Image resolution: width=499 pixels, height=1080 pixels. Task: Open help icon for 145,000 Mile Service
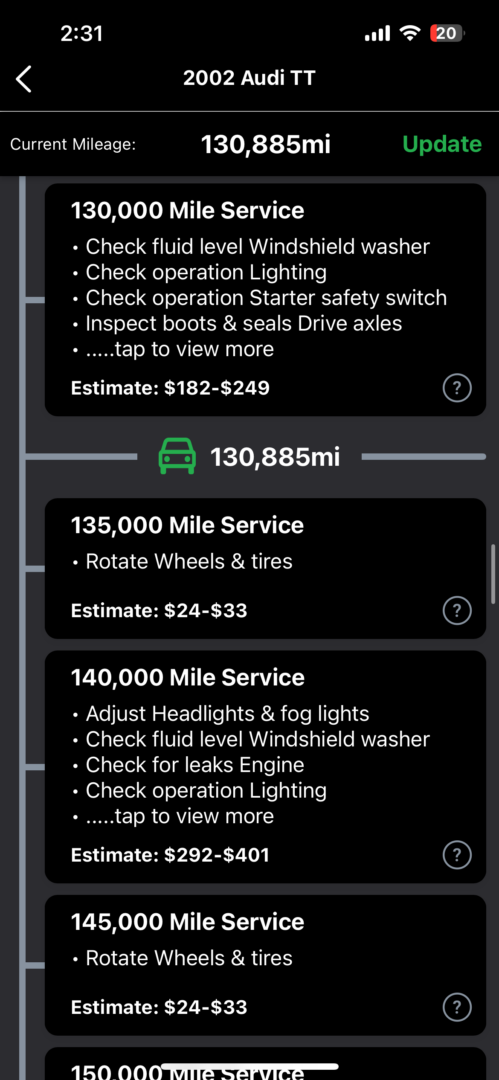[x=456, y=1008]
